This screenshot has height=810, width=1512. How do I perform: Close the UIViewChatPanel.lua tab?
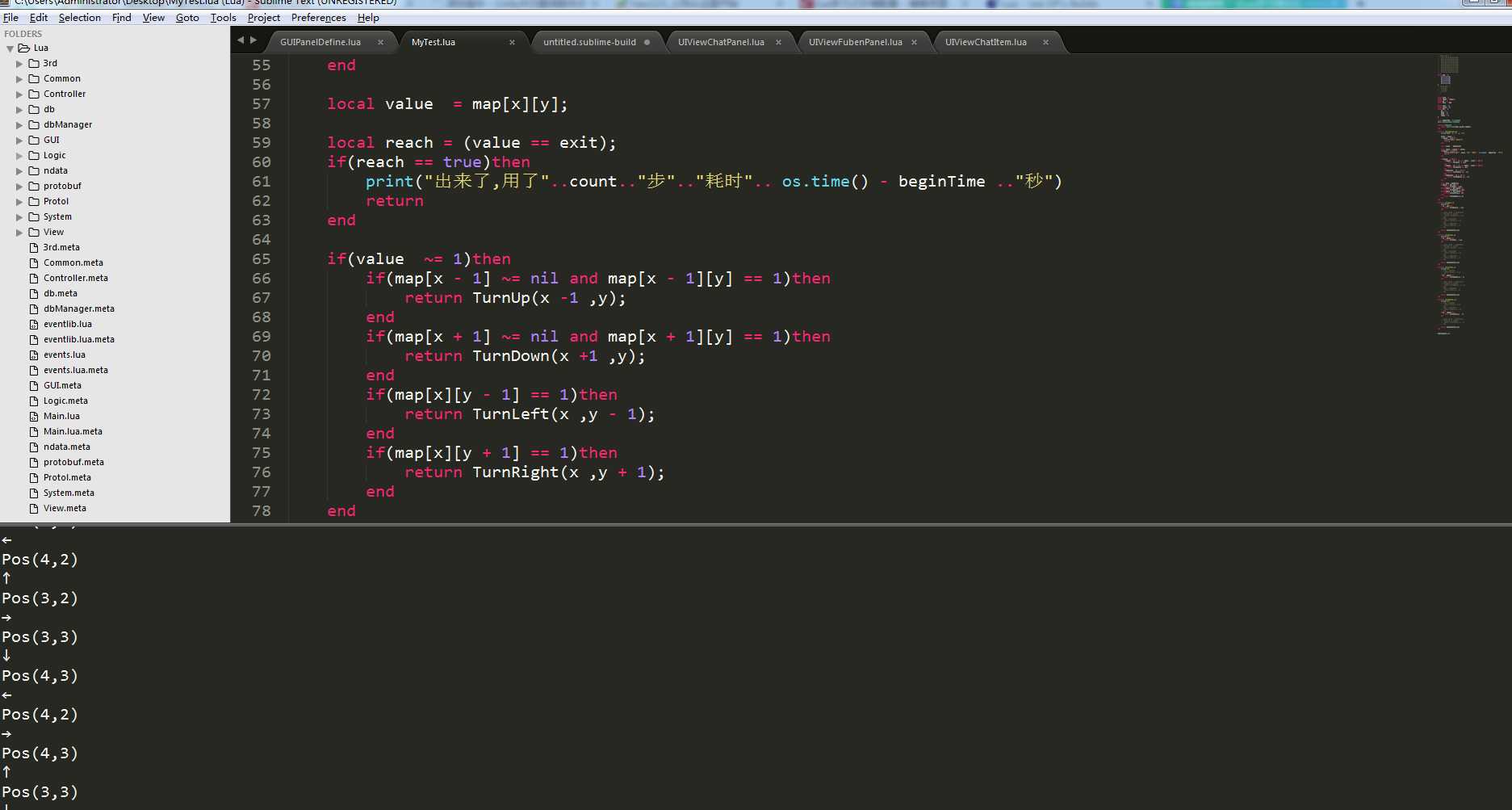click(x=778, y=42)
